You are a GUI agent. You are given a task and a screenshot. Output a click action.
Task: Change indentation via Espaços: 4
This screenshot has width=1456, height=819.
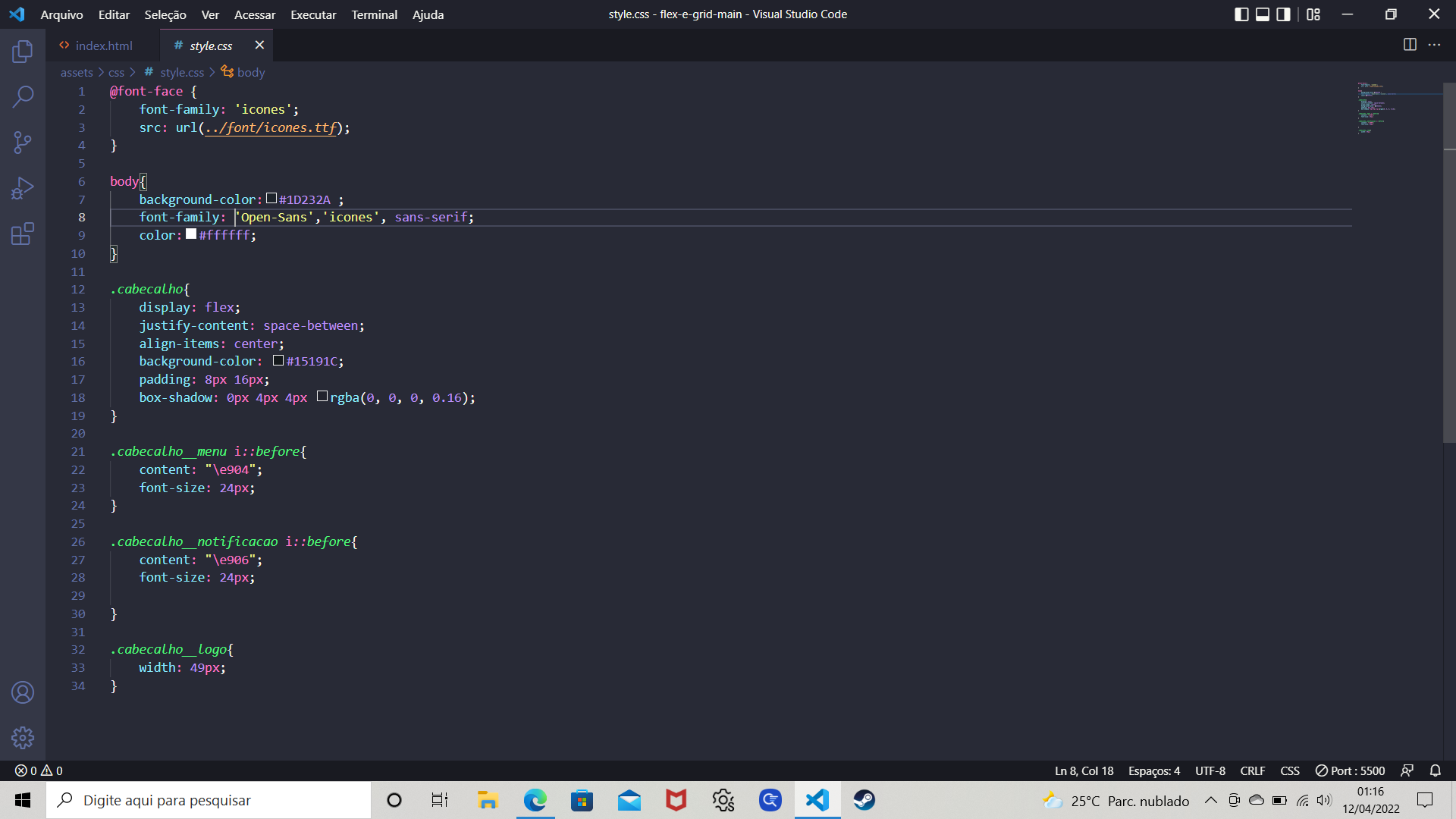pos(1153,770)
